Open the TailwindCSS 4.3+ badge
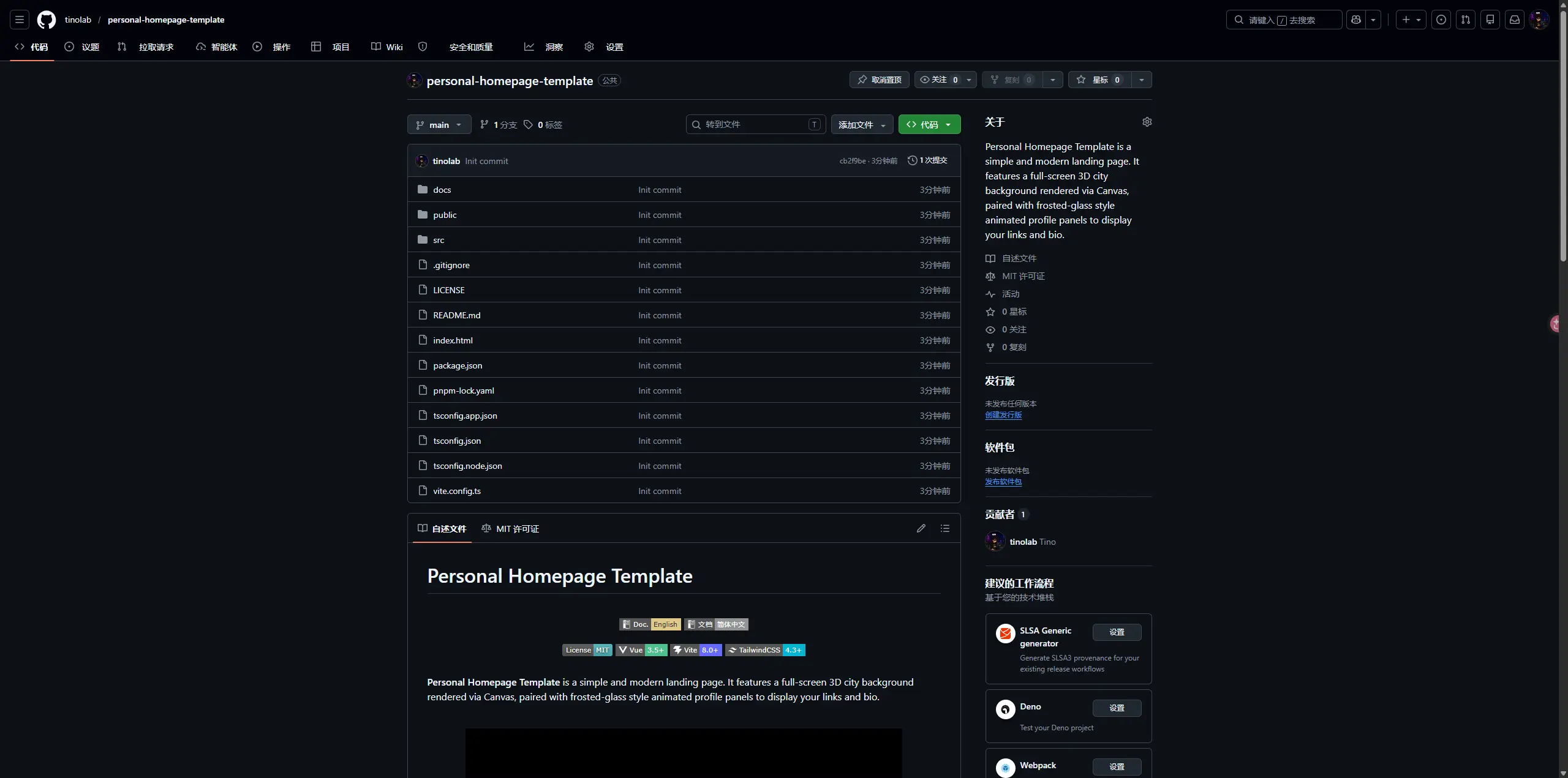 (765, 650)
